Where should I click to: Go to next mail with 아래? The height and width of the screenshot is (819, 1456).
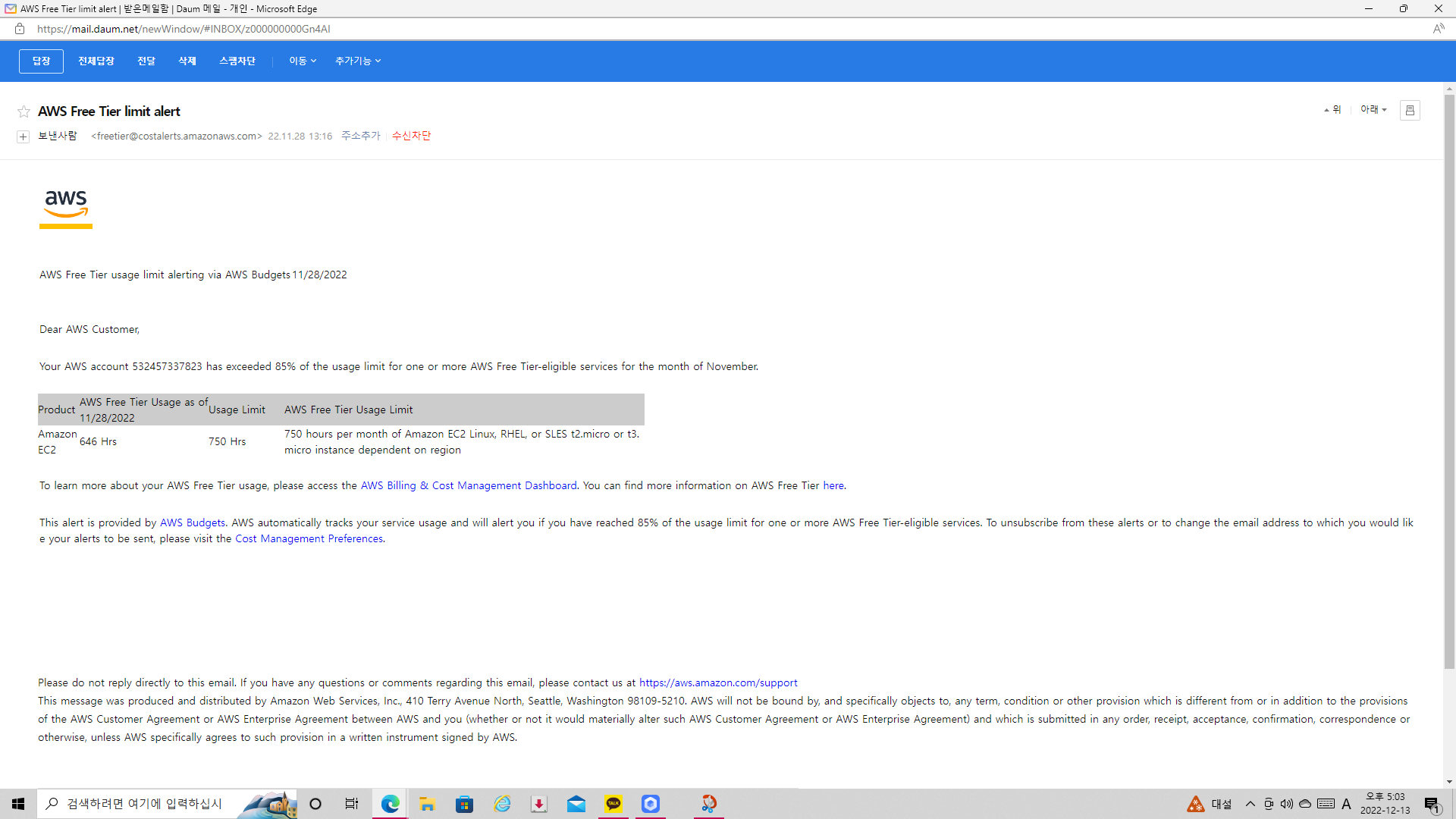click(x=1373, y=110)
